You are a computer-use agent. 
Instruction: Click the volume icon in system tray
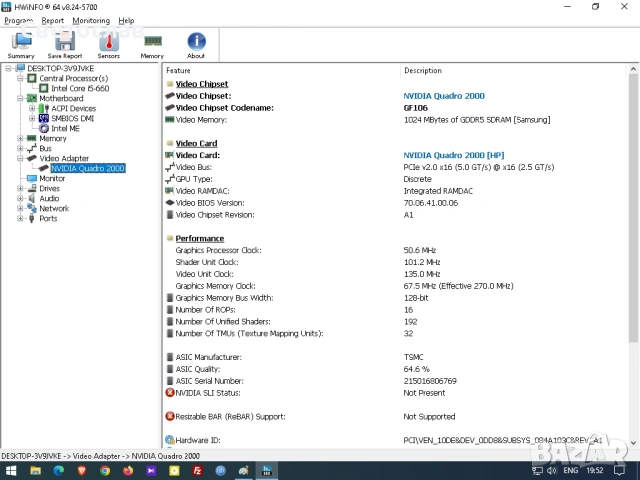tap(552, 471)
